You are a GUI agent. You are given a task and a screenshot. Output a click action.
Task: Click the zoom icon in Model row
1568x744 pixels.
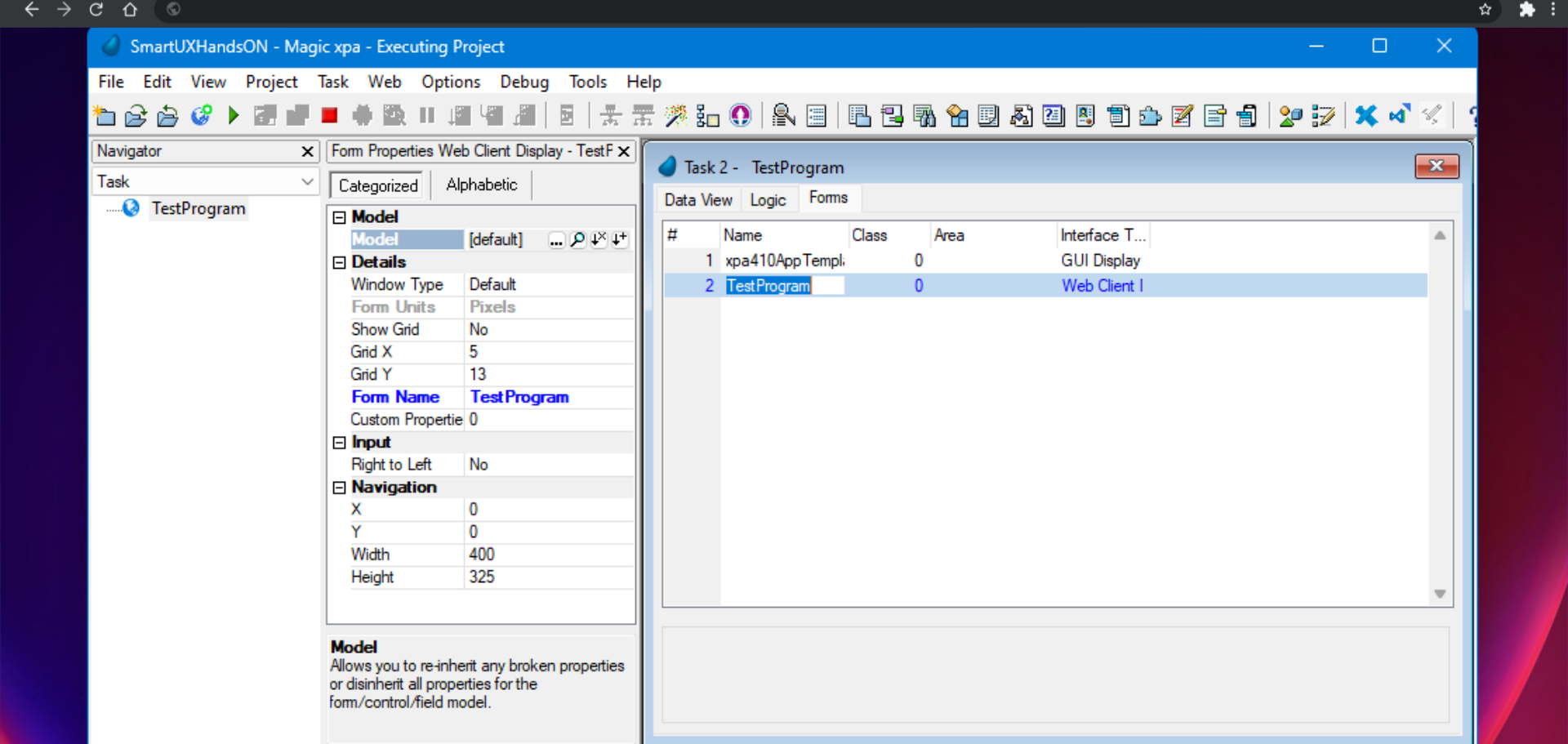[577, 239]
